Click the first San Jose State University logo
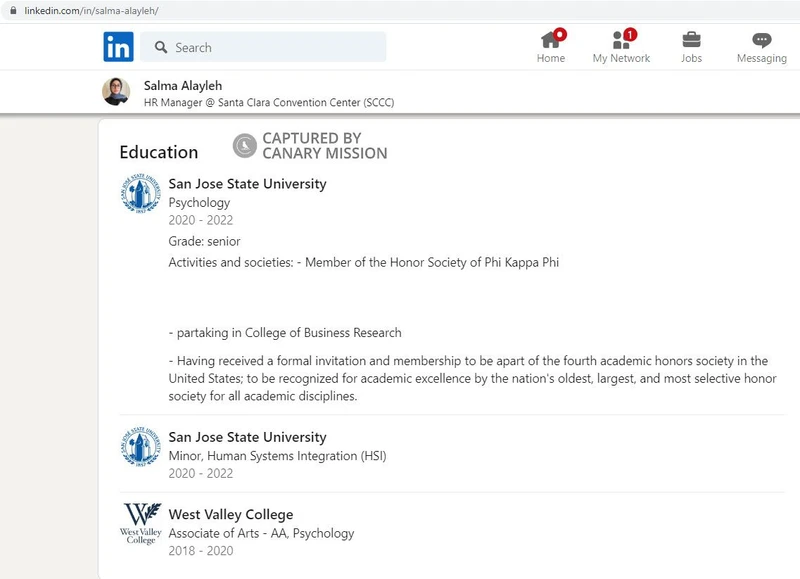Screen dimensions: 800x579 [141, 193]
